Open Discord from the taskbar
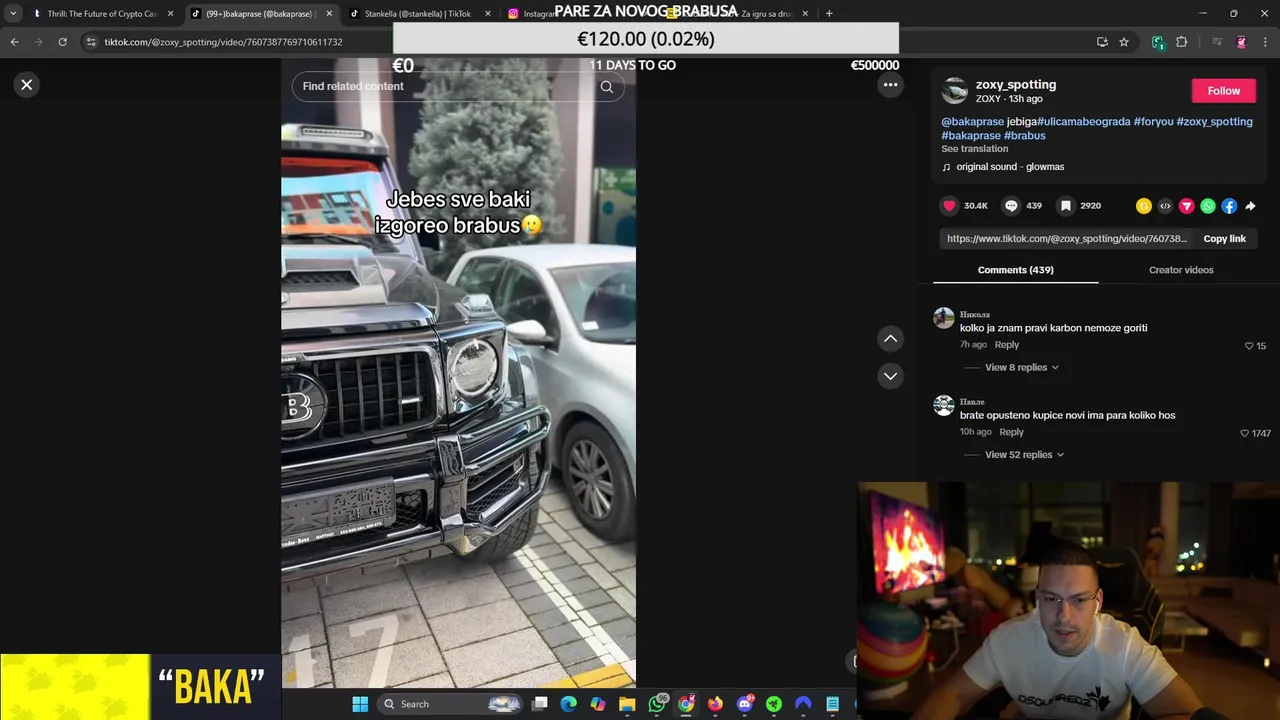The width and height of the screenshot is (1280, 720). point(744,704)
